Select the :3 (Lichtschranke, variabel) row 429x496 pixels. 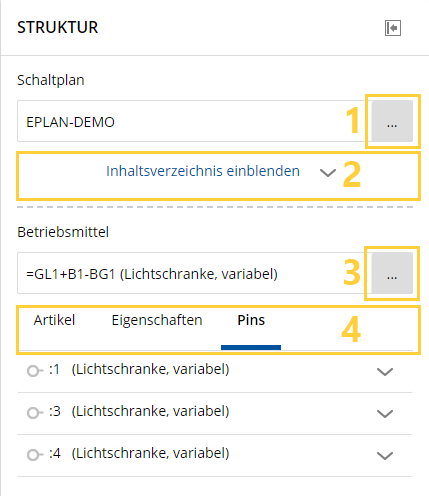click(215, 413)
